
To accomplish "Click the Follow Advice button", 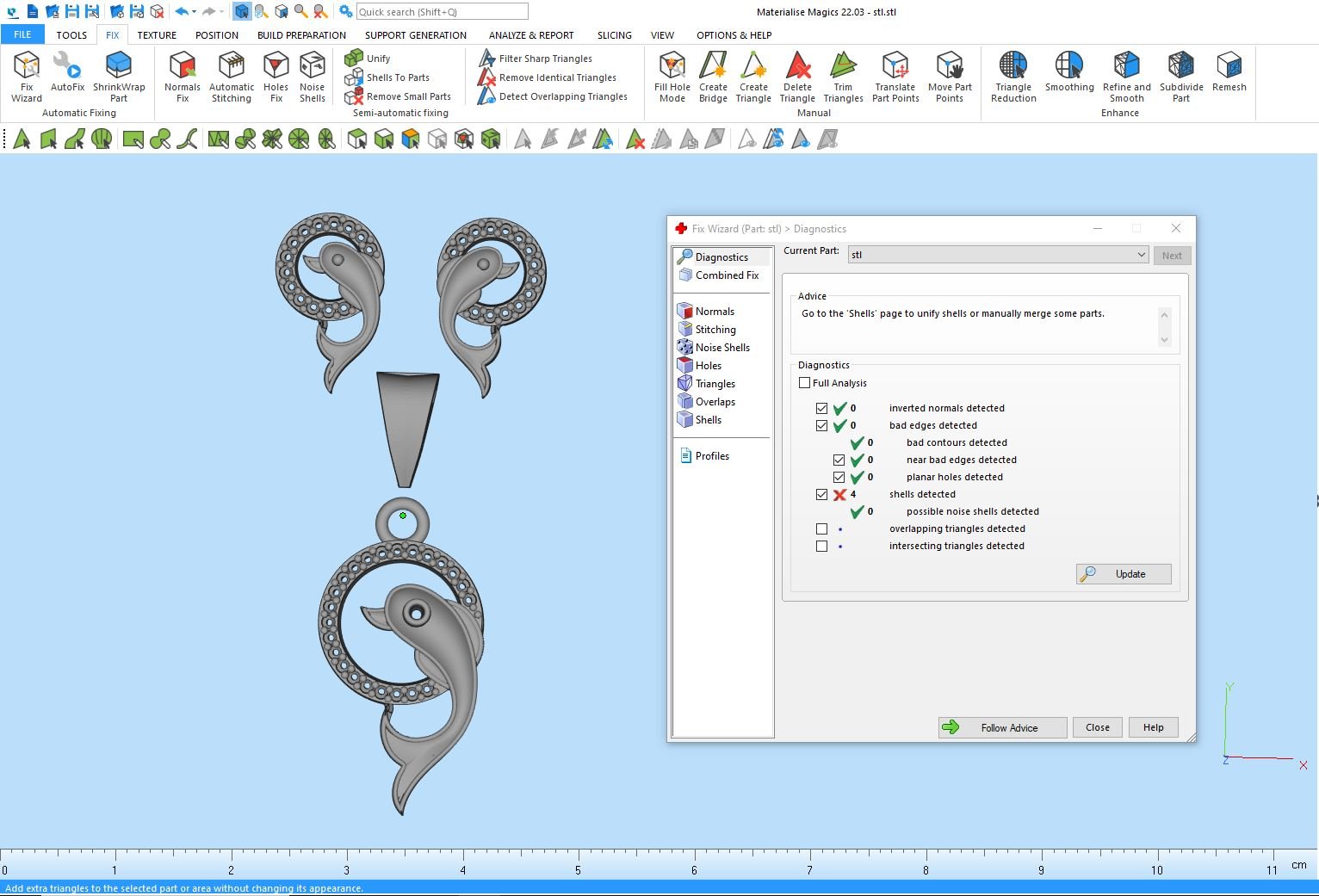I will pos(1002,728).
